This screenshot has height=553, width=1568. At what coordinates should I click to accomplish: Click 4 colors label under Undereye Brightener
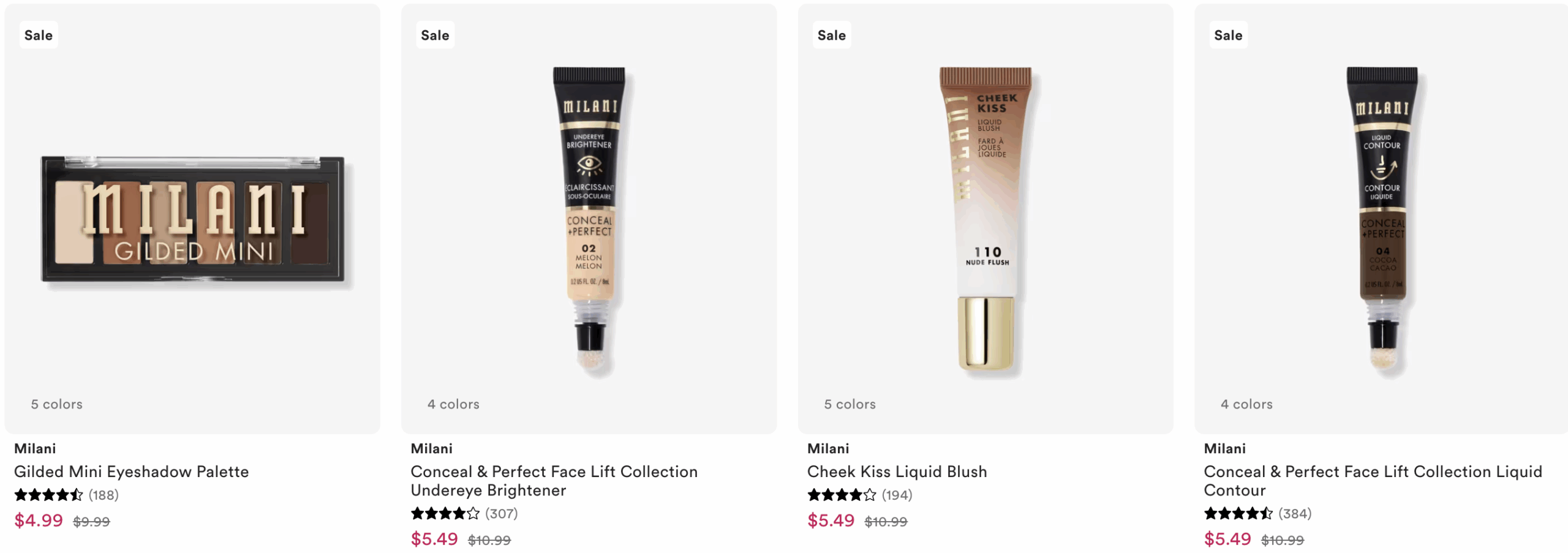tap(453, 404)
